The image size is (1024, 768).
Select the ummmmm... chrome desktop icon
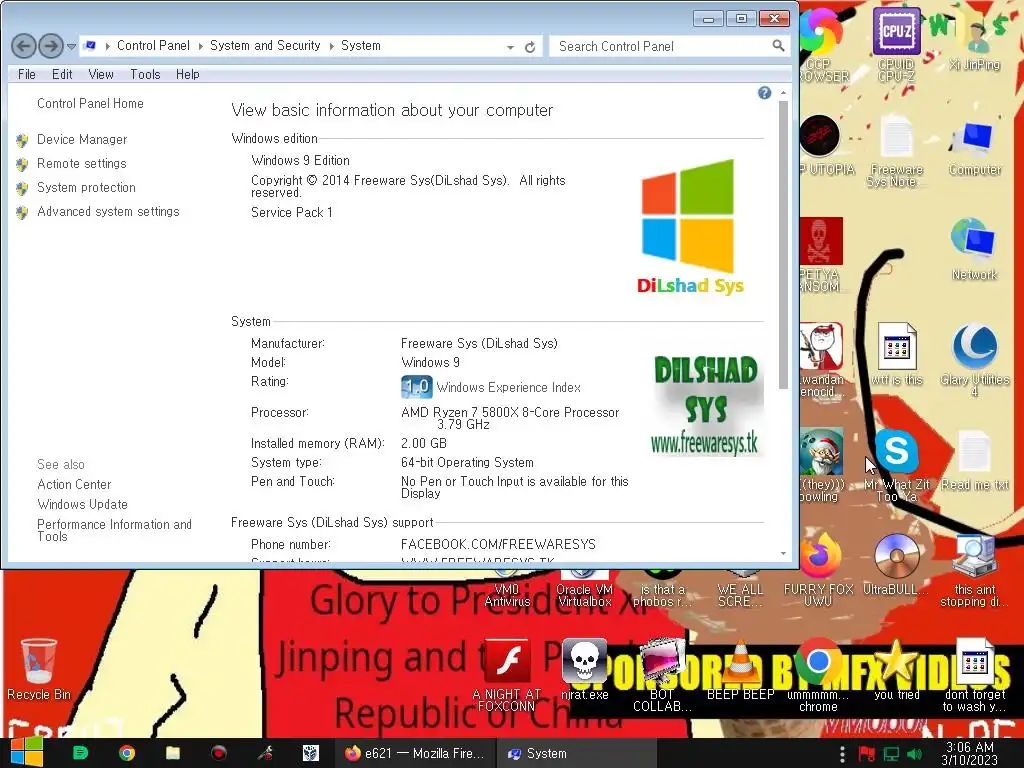tap(818, 675)
